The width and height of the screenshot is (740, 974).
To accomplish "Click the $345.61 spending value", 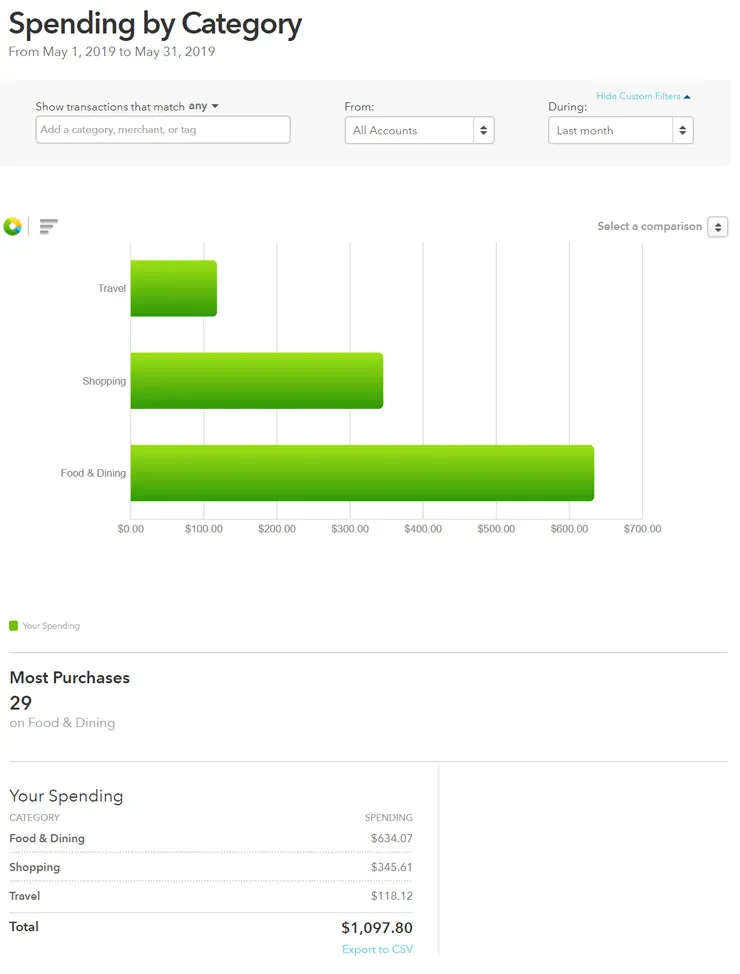I will pyautogui.click(x=391, y=867).
